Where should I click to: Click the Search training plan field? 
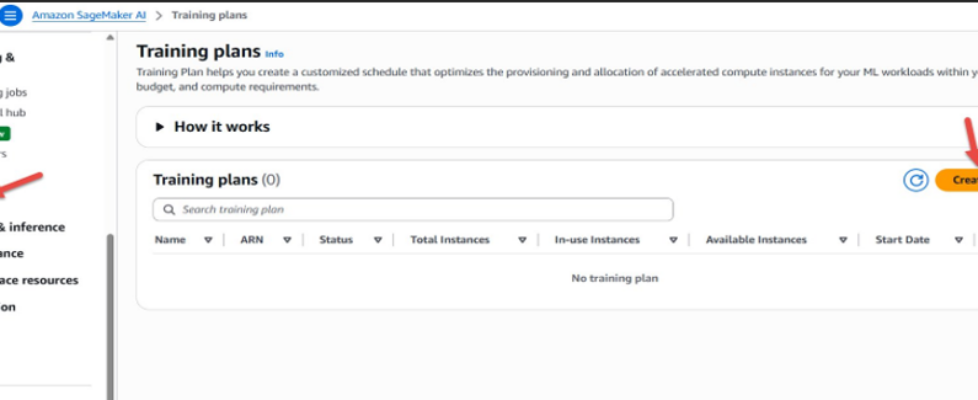point(420,210)
